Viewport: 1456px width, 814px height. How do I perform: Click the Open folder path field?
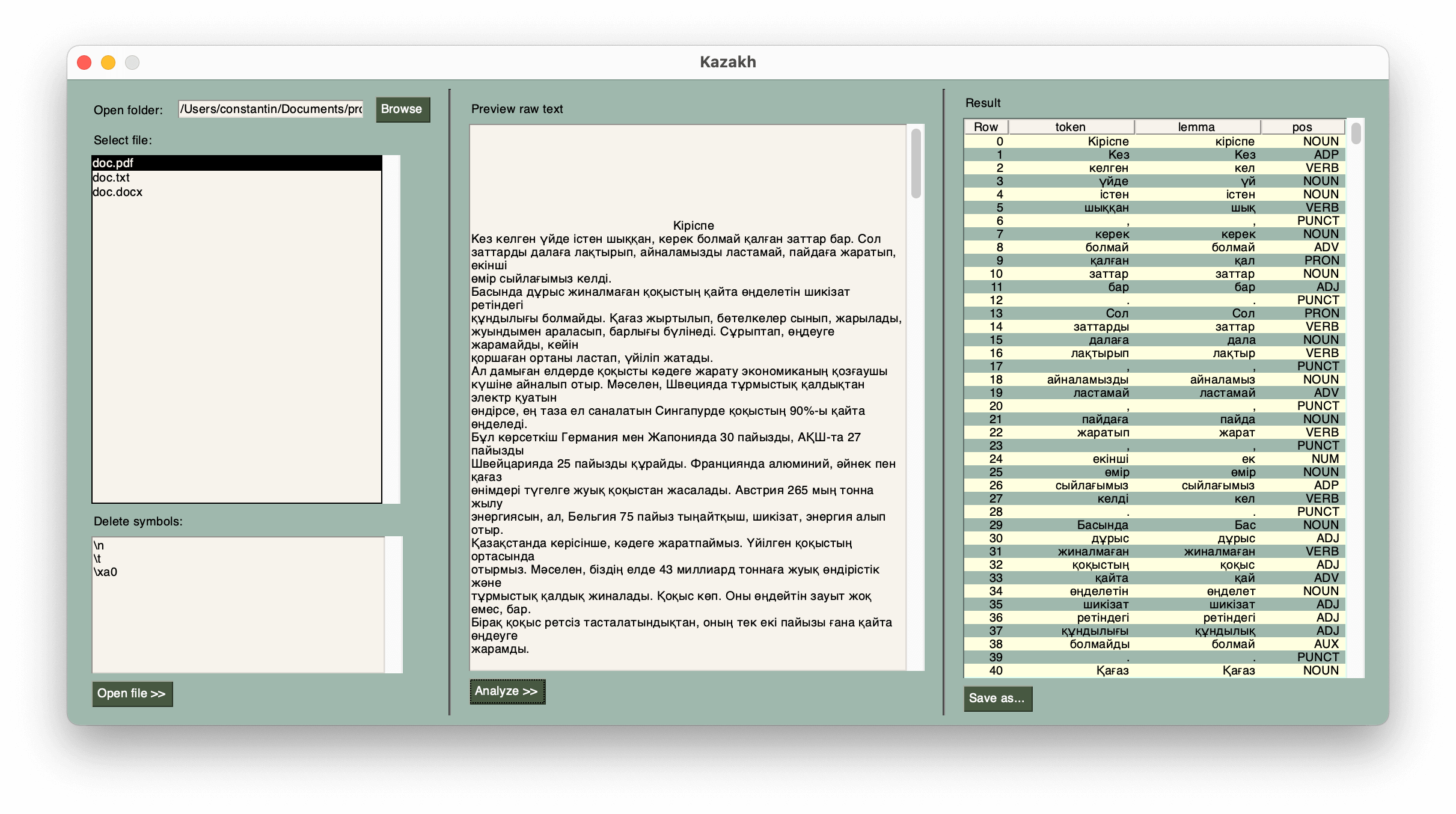pyautogui.click(x=271, y=109)
